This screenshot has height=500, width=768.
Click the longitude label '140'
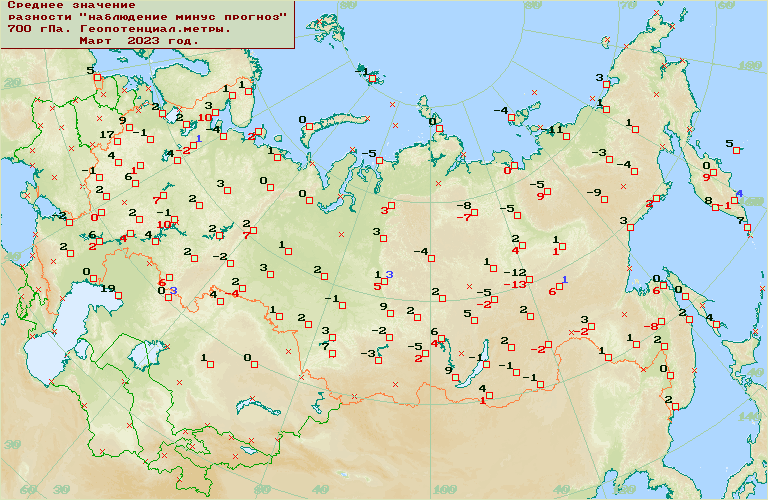pyautogui.click(x=749, y=417)
